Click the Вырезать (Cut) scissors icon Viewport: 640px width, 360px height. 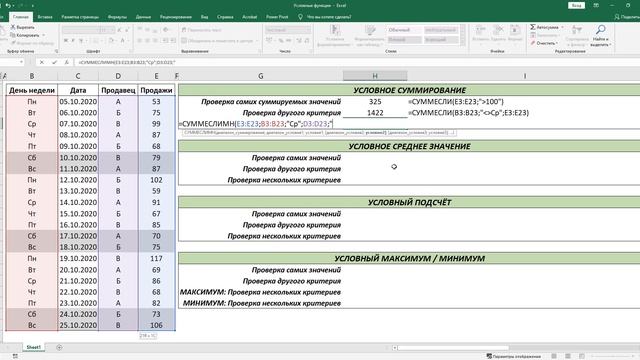(13, 27)
